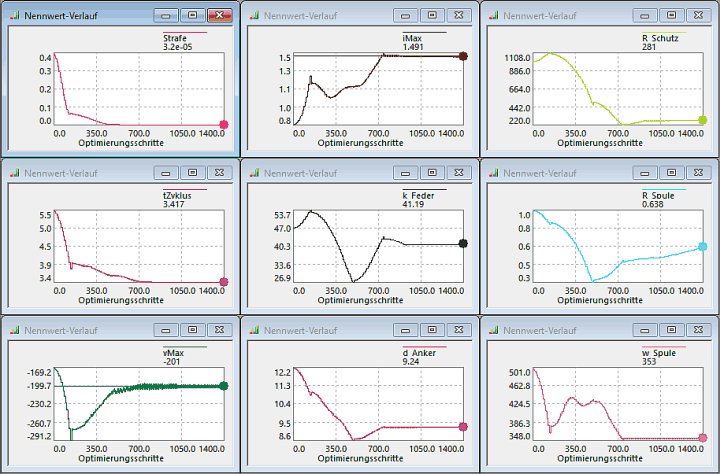Click the chart icon of the tZyklus window

pos(15,172)
